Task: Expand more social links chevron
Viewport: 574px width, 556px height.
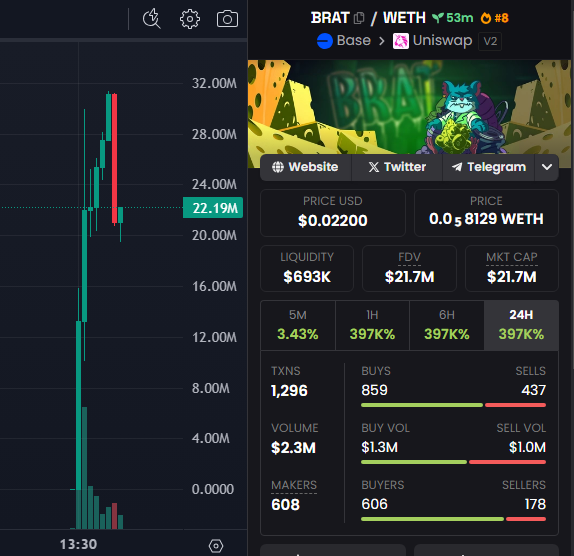Action: tap(547, 167)
